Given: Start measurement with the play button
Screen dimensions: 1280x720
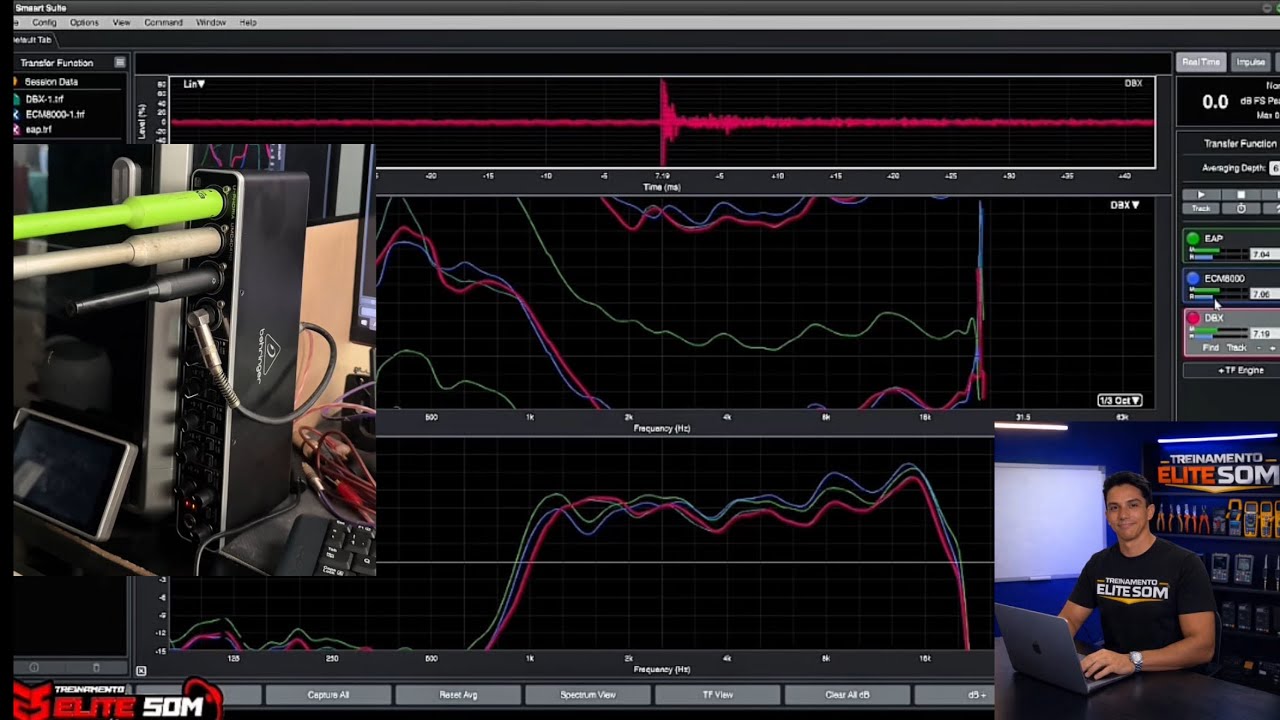Looking at the screenshot, I should [x=1201, y=195].
